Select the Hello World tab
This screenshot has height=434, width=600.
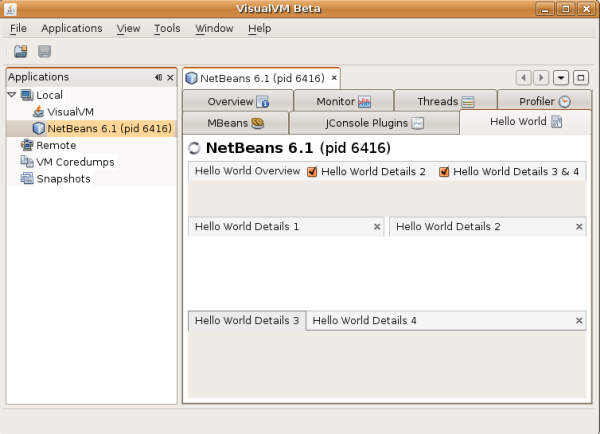[525, 122]
